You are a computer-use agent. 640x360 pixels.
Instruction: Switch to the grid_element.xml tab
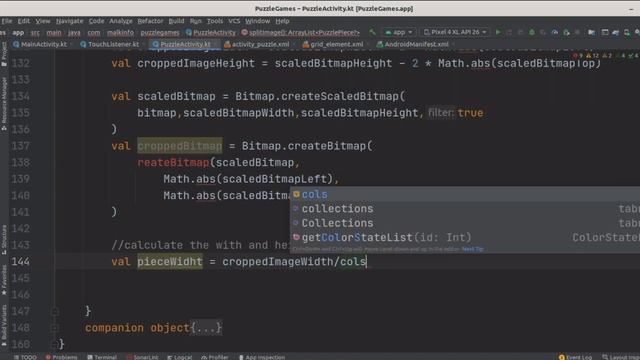(x=336, y=44)
